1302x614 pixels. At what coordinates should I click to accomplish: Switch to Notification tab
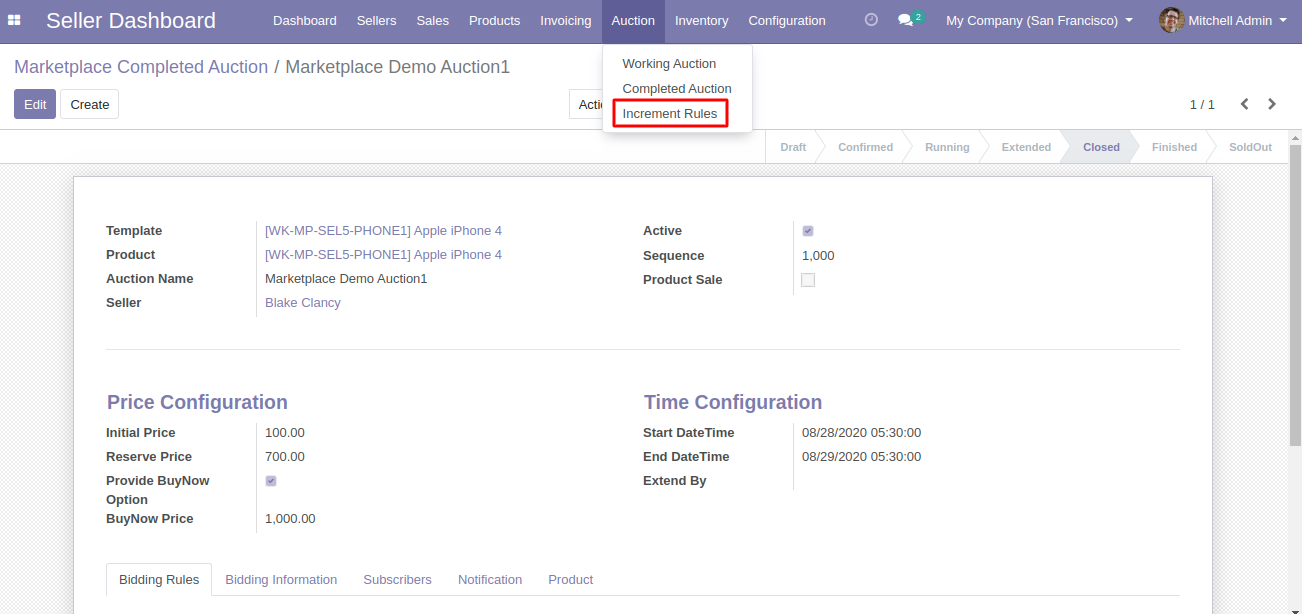click(x=490, y=580)
